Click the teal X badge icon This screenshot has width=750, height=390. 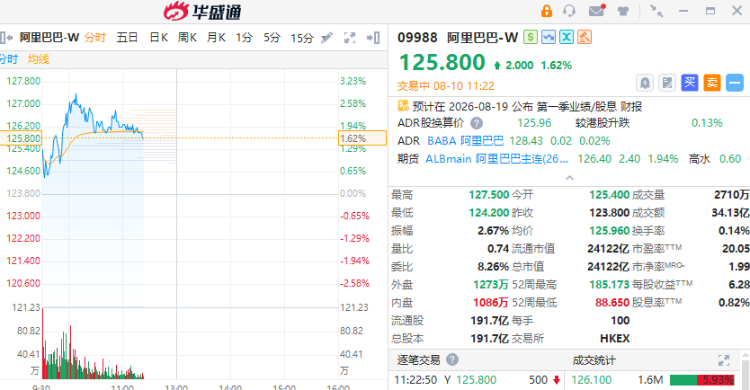click(x=566, y=37)
